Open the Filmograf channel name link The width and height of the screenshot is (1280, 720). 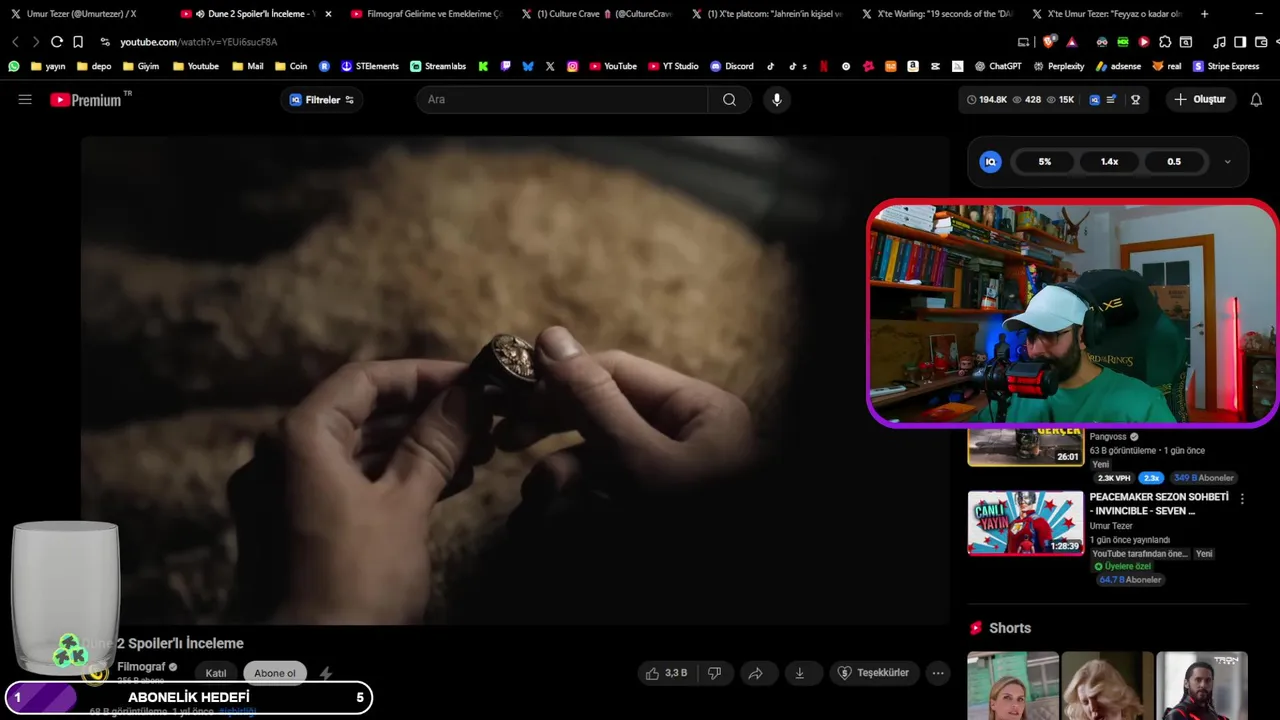[x=141, y=667]
